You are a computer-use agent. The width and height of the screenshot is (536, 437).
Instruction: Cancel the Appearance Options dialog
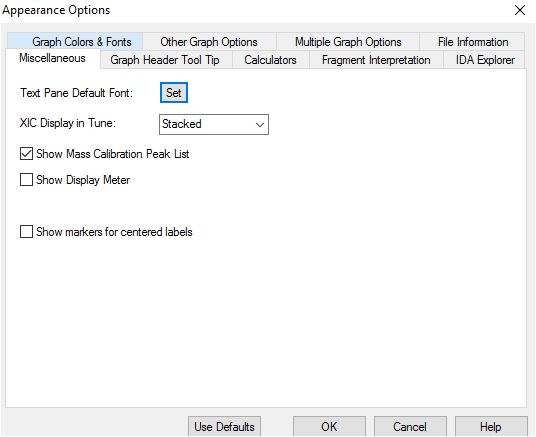410,426
